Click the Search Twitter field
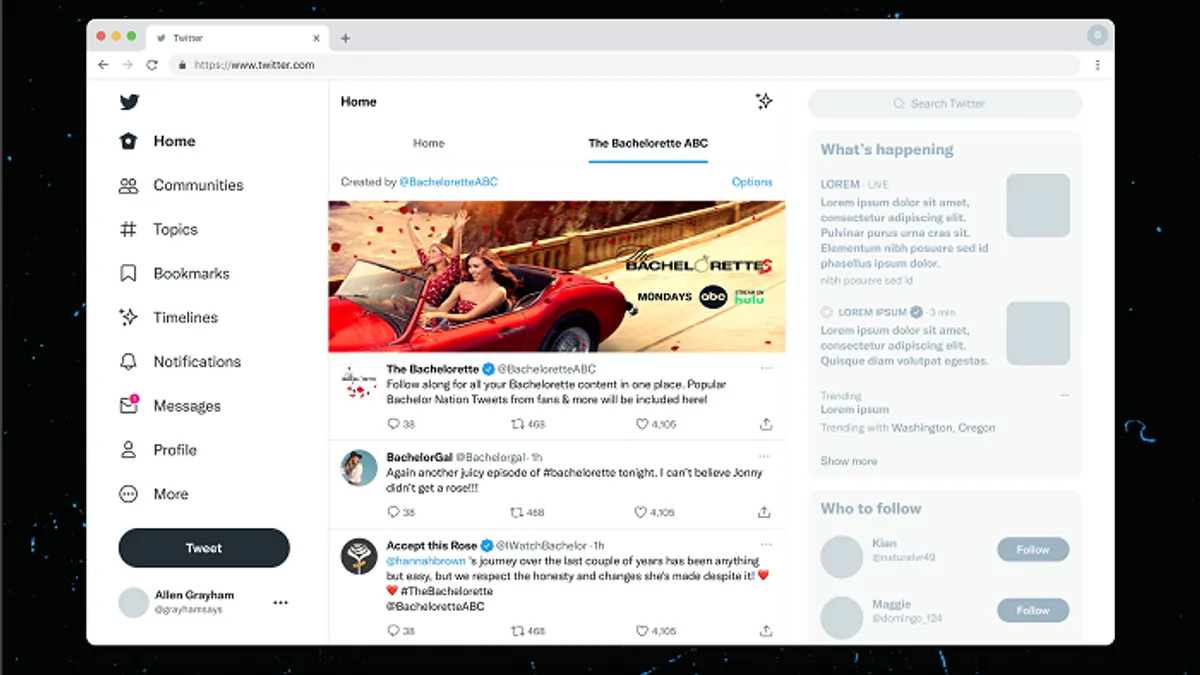This screenshot has width=1200, height=675. pyautogui.click(x=945, y=104)
